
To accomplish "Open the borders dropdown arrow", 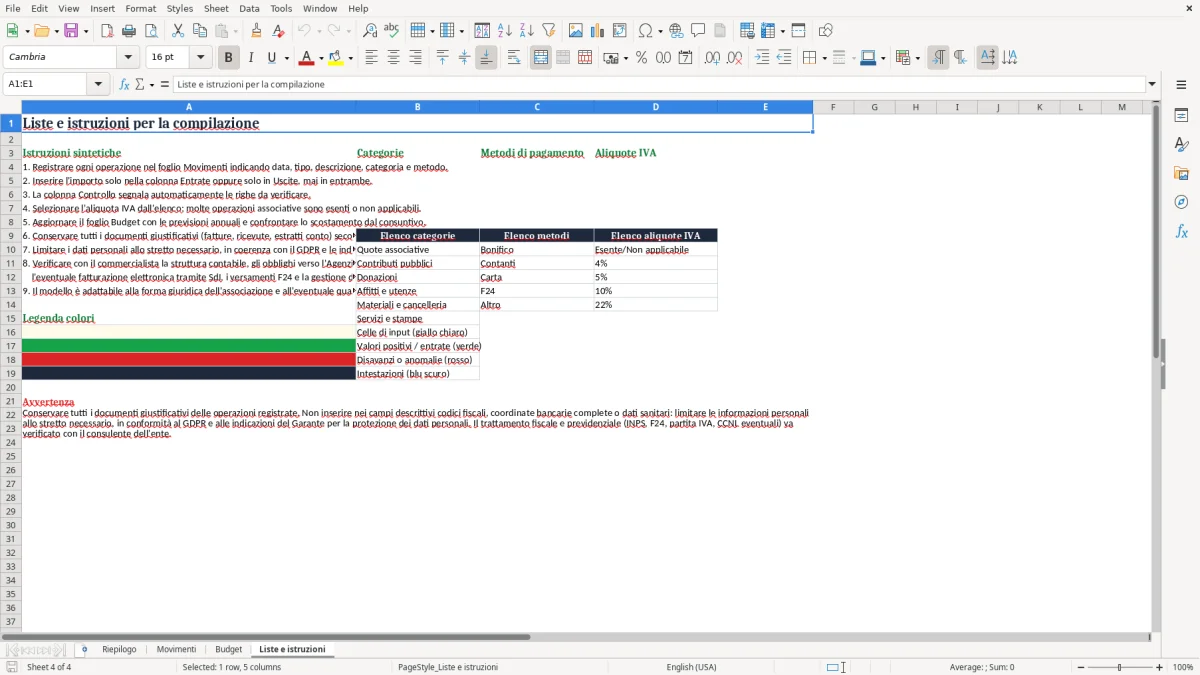I will click(x=823, y=58).
